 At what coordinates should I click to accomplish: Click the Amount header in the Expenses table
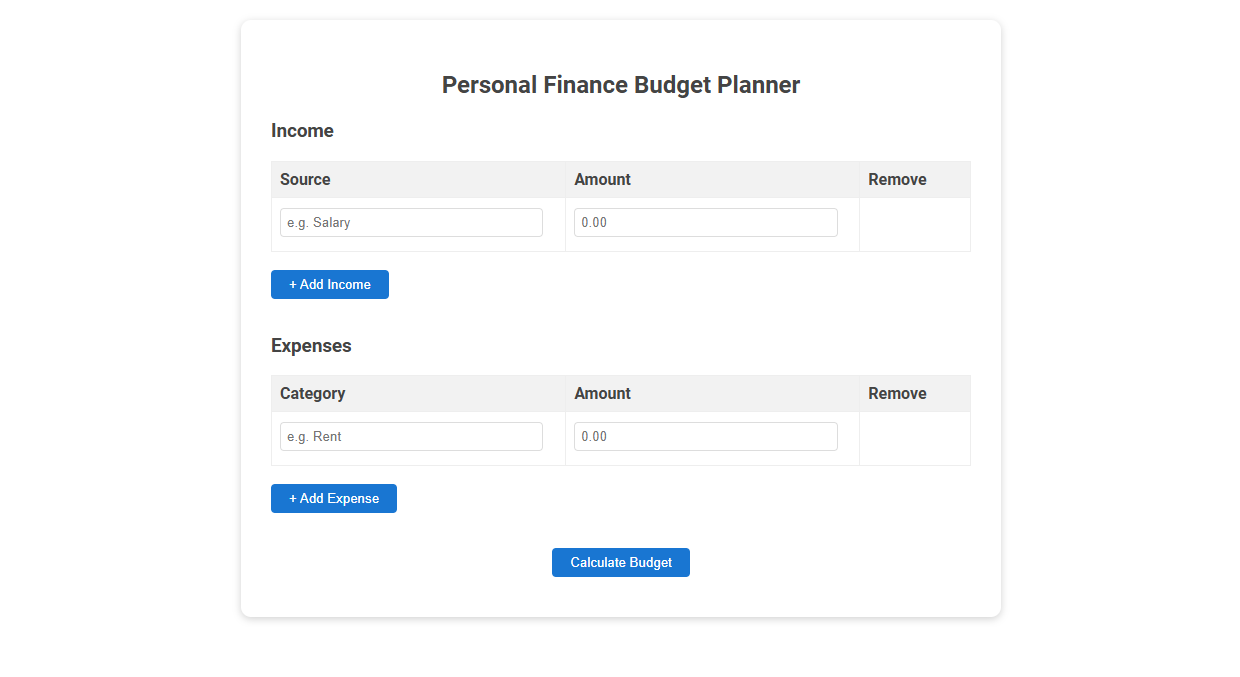602,393
